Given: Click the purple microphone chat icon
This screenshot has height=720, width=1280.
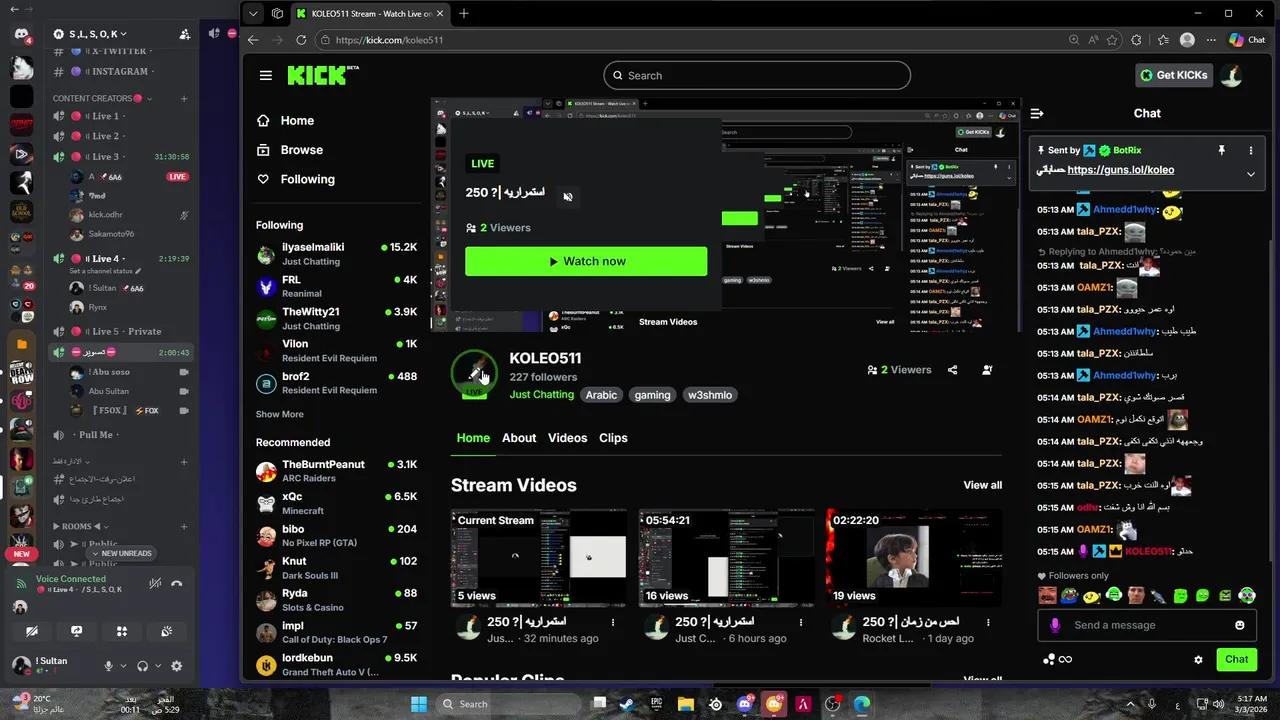Looking at the screenshot, I should 1054,625.
